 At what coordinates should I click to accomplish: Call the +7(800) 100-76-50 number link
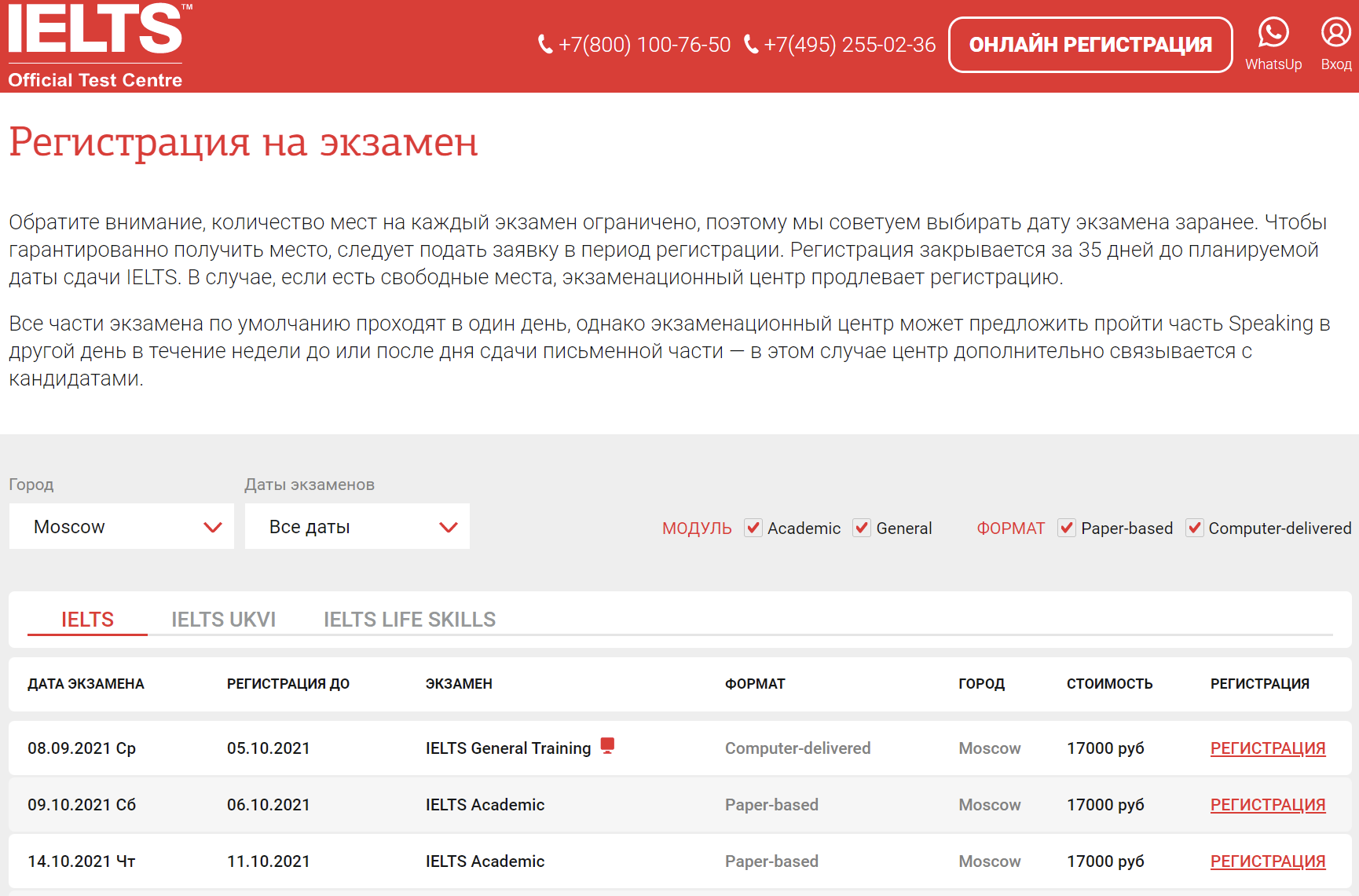644,45
